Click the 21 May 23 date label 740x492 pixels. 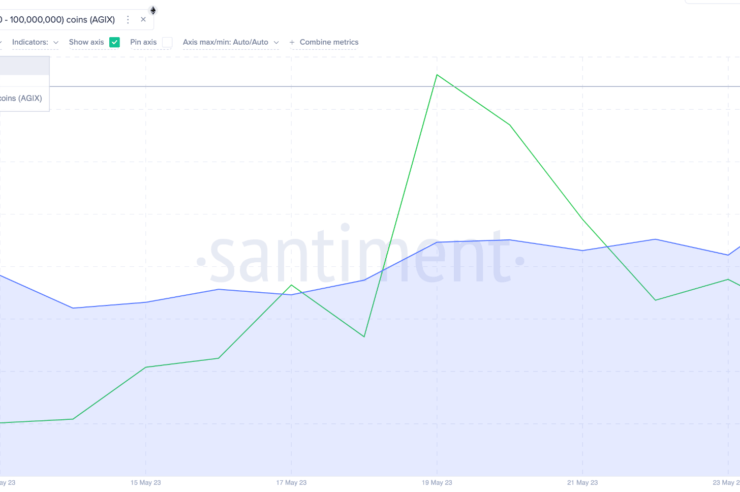coord(582,483)
